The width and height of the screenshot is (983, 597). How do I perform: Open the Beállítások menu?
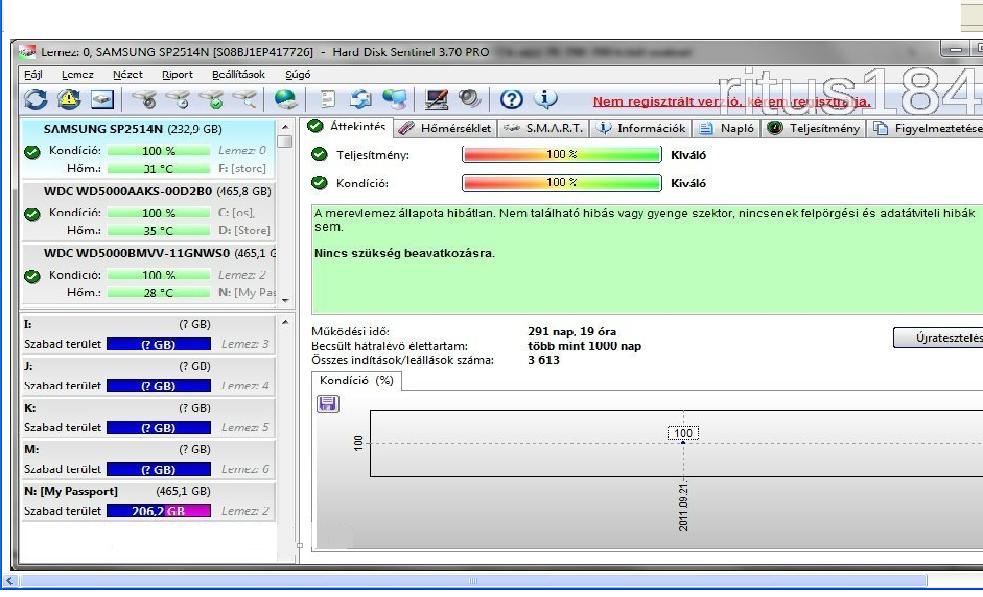point(238,75)
